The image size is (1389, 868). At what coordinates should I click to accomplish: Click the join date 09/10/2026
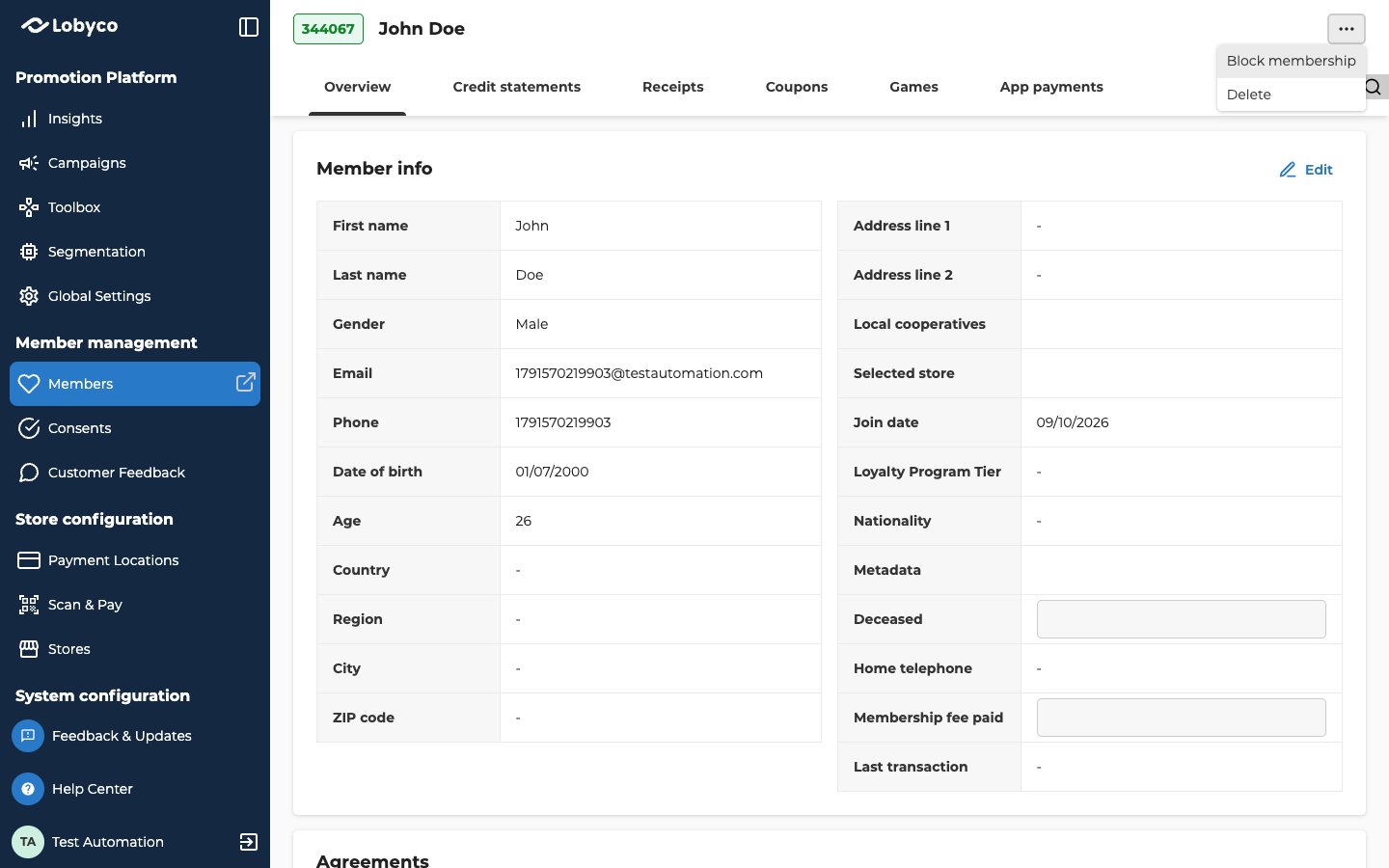tap(1073, 422)
